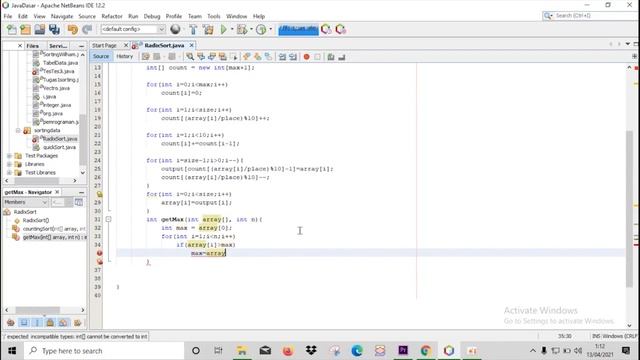640x360 pixels.
Task: Collapse the sortingdata package node
Action: tap(18, 131)
